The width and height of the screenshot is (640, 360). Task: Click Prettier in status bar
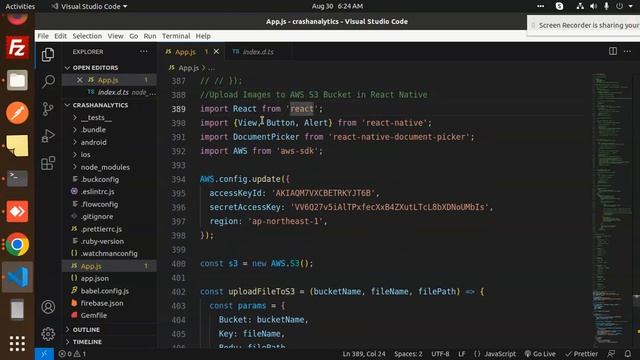click(581, 354)
